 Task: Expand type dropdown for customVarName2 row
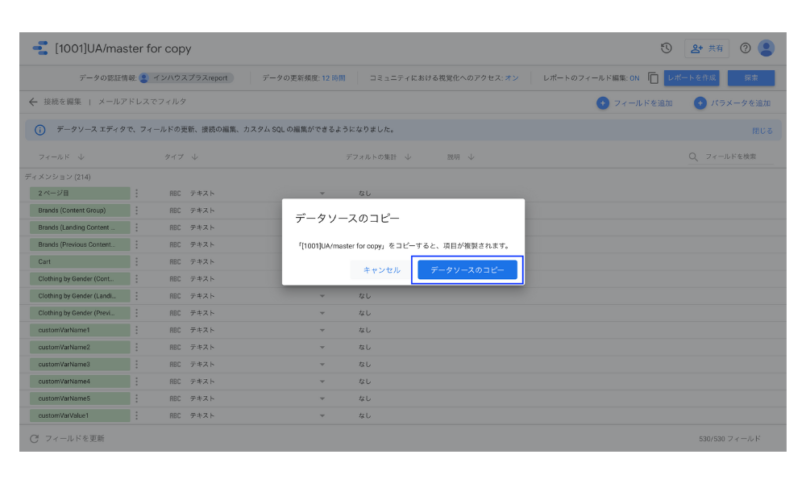tap(322, 347)
